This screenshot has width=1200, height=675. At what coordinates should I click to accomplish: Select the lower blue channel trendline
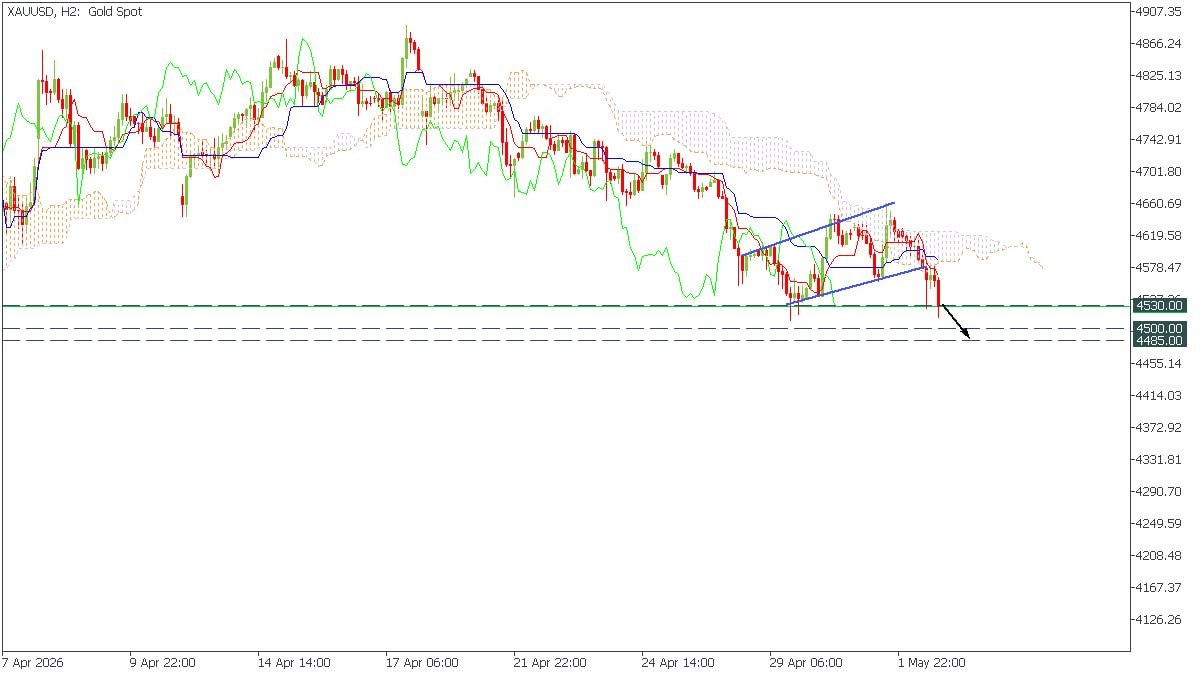[856, 285]
